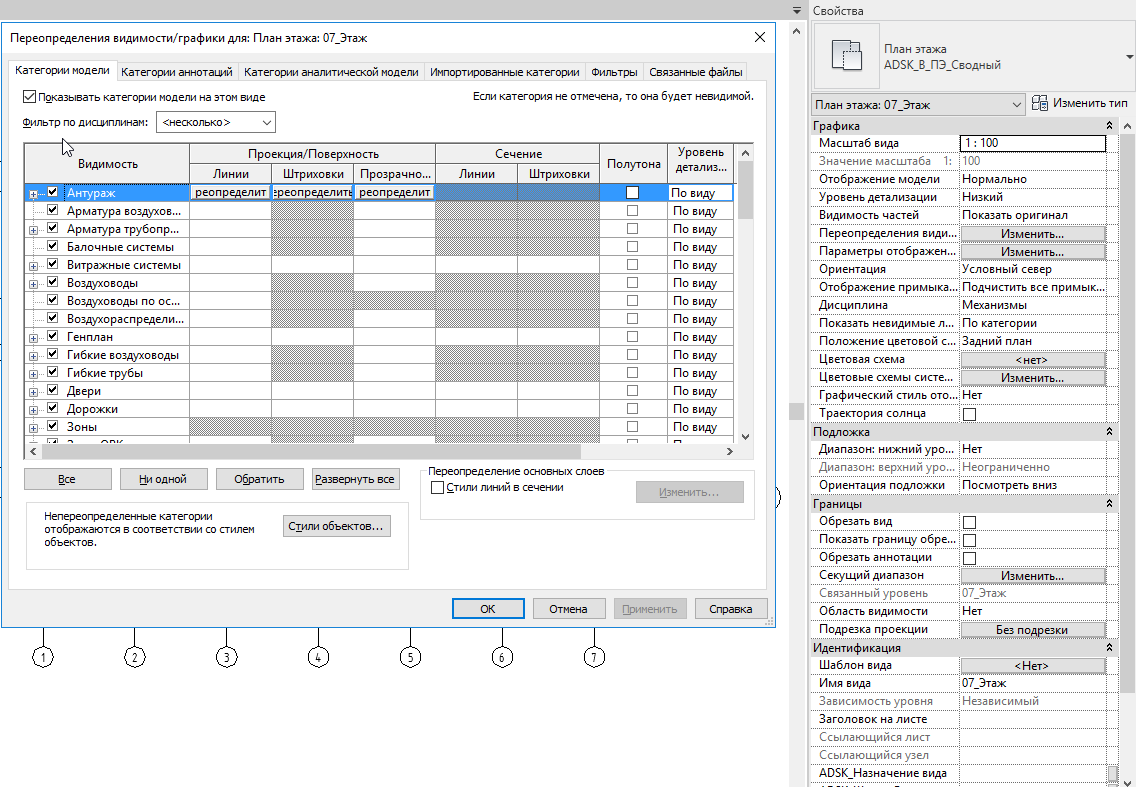The width and height of the screenshot is (1136, 787).
Task: Click the Все button
Action: pos(67,479)
